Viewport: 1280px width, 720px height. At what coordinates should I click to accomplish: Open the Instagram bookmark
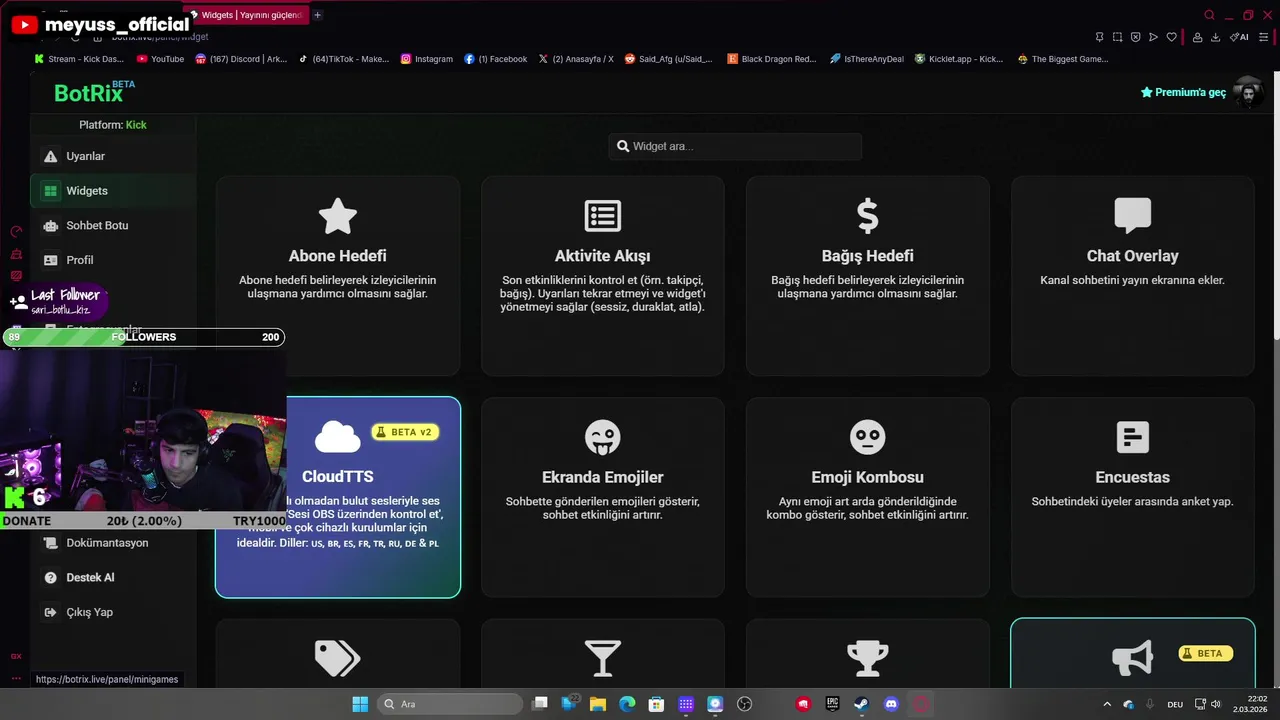(427, 59)
